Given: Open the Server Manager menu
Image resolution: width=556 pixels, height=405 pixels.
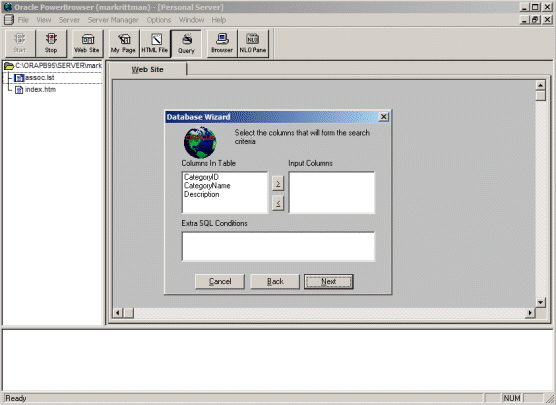Looking at the screenshot, I should 113,20.
